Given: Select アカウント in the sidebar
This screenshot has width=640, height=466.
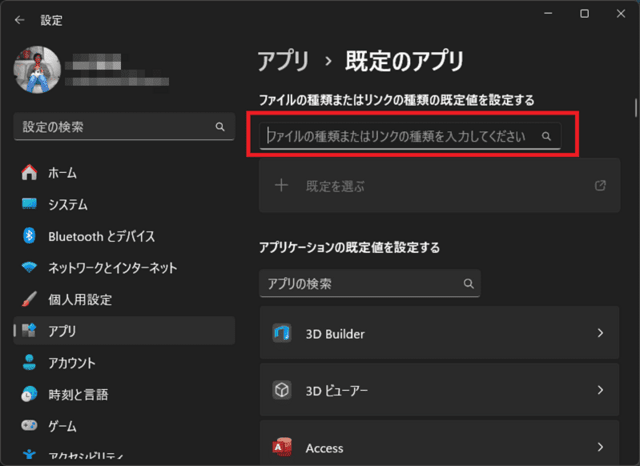Looking at the screenshot, I should click(x=71, y=362).
